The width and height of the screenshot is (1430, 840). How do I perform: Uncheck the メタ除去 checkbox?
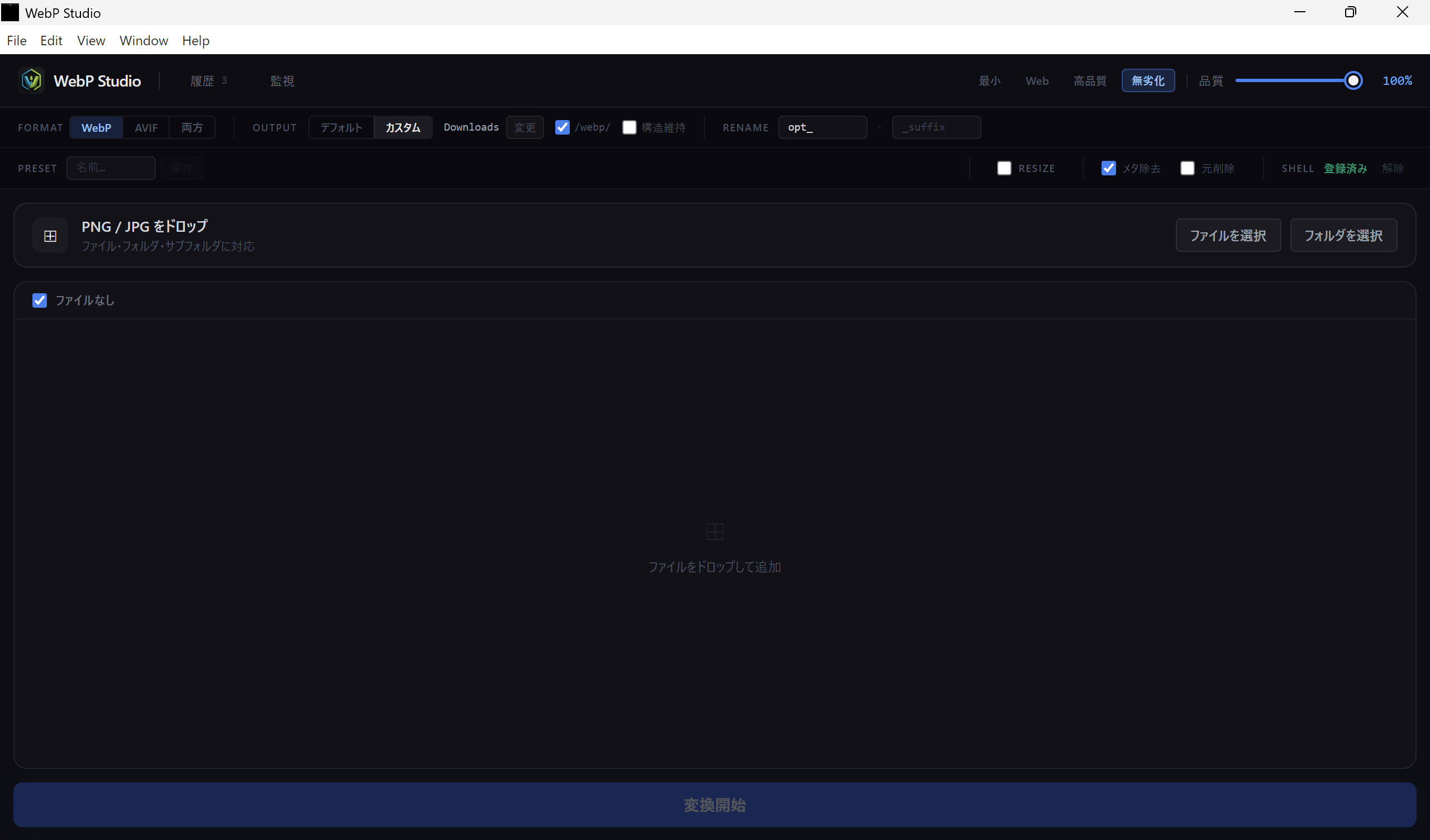1108,168
